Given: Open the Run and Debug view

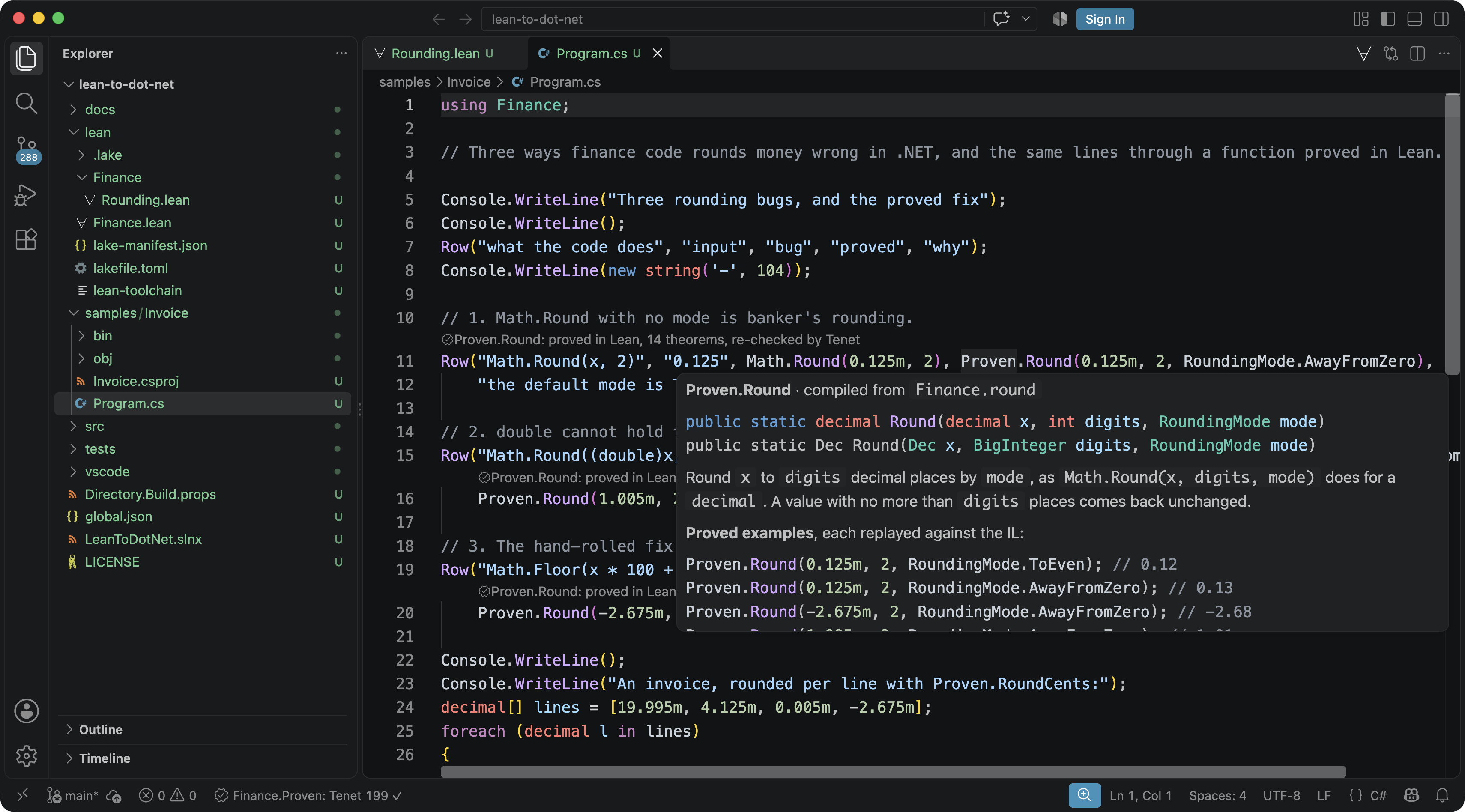Looking at the screenshot, I should [x=26, y=195].
